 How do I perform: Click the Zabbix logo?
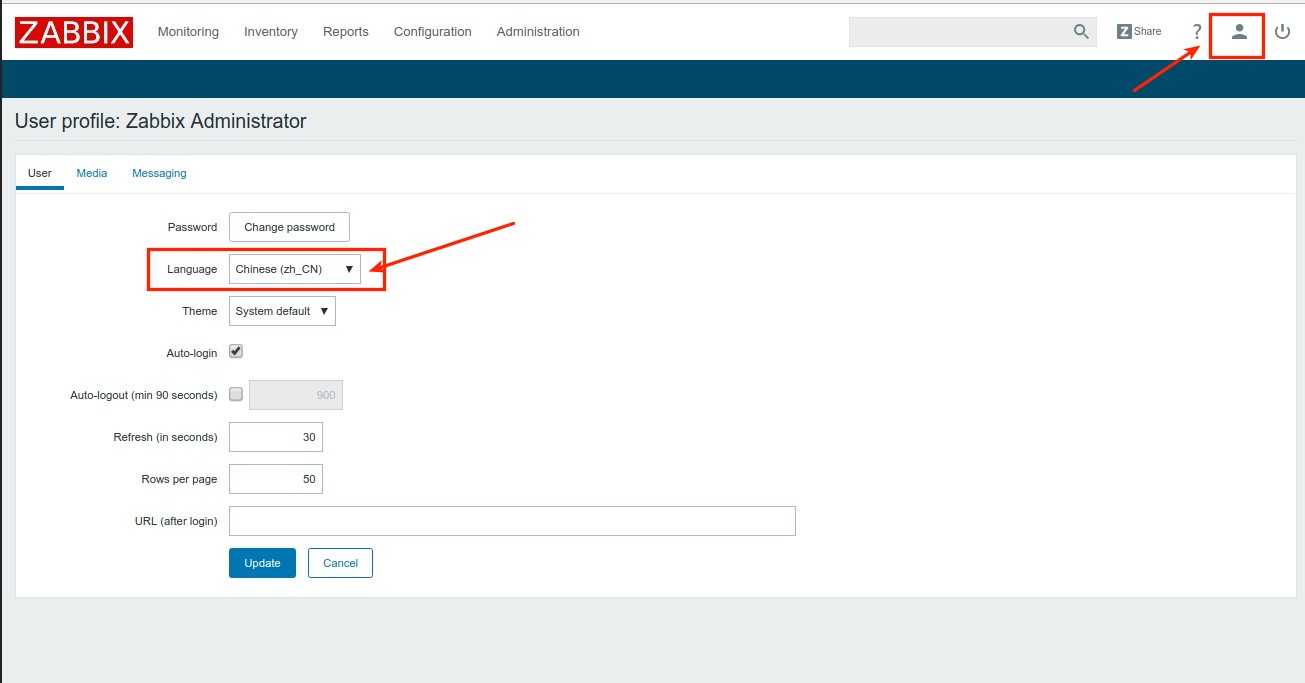[74, 32]
